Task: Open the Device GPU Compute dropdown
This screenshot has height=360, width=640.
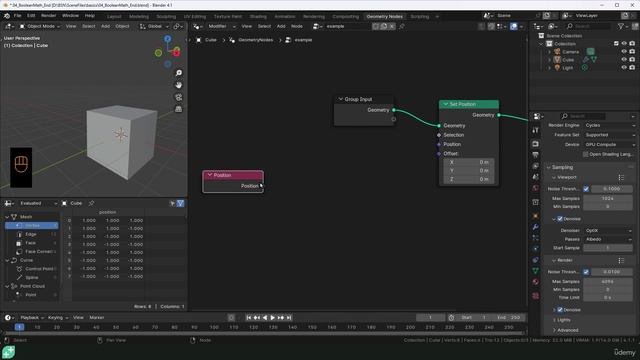Action: point(610,144)
